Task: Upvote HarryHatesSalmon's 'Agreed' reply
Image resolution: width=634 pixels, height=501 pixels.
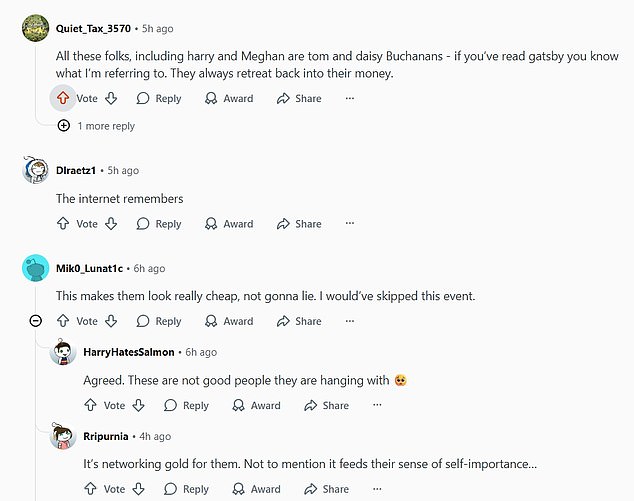Action: coord(90,405)
